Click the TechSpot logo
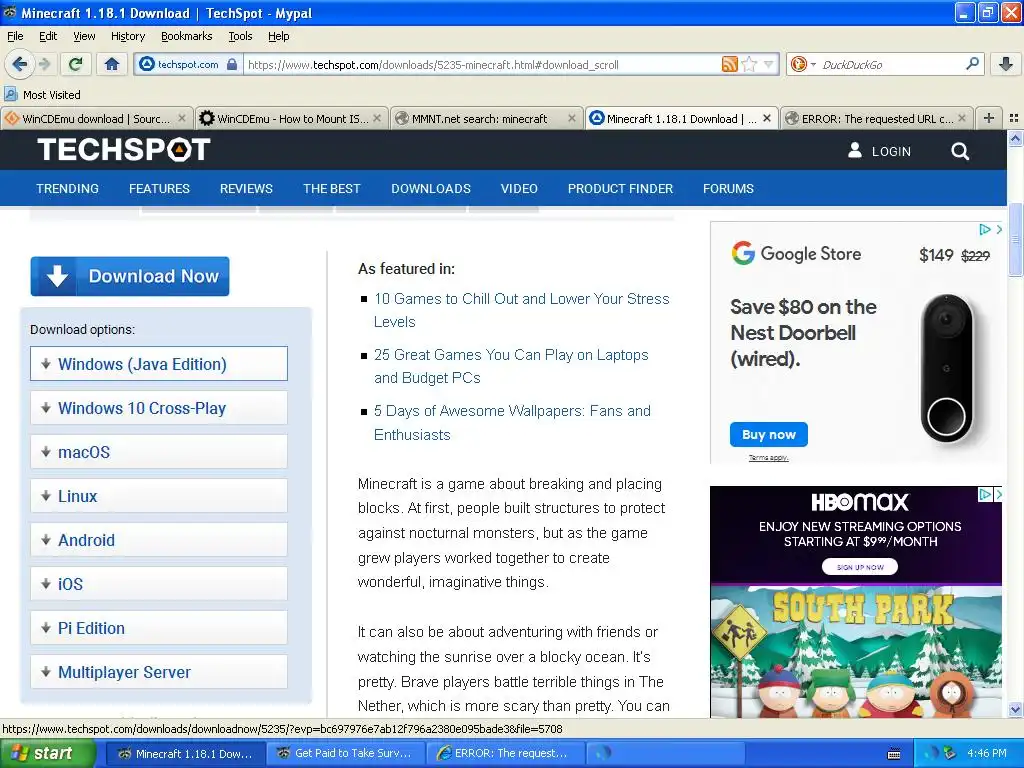 123,150
